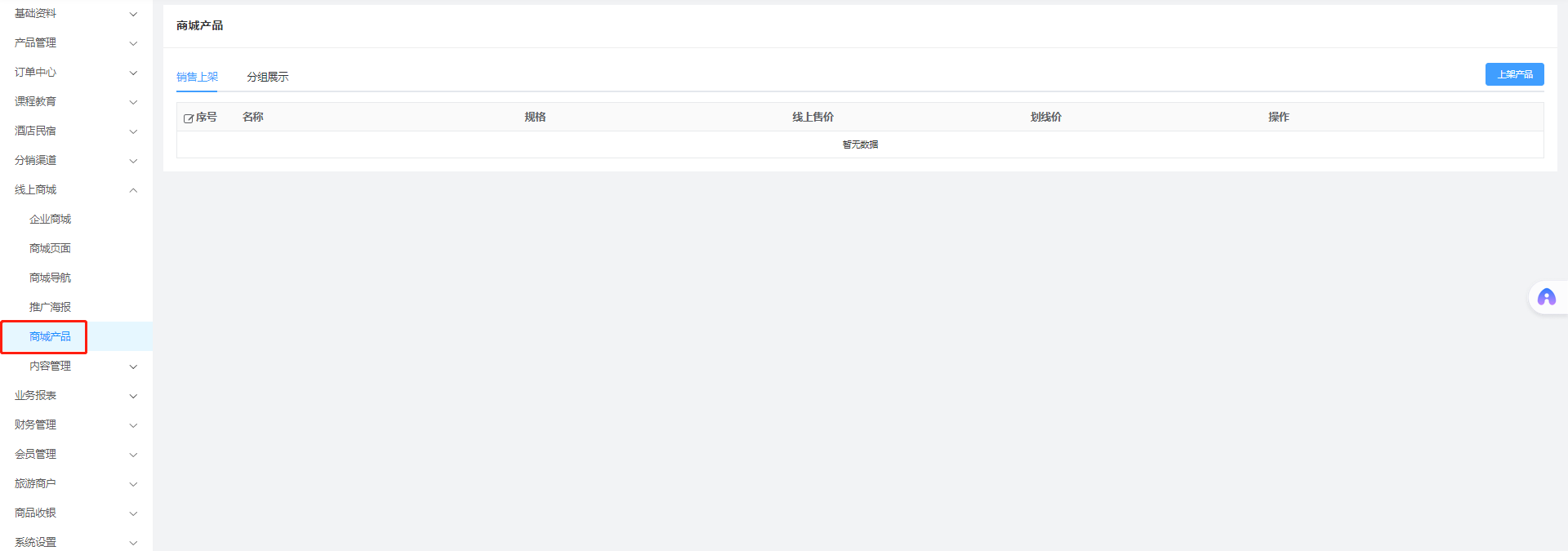Click the 上架产品 button

tap(1514, 74)
